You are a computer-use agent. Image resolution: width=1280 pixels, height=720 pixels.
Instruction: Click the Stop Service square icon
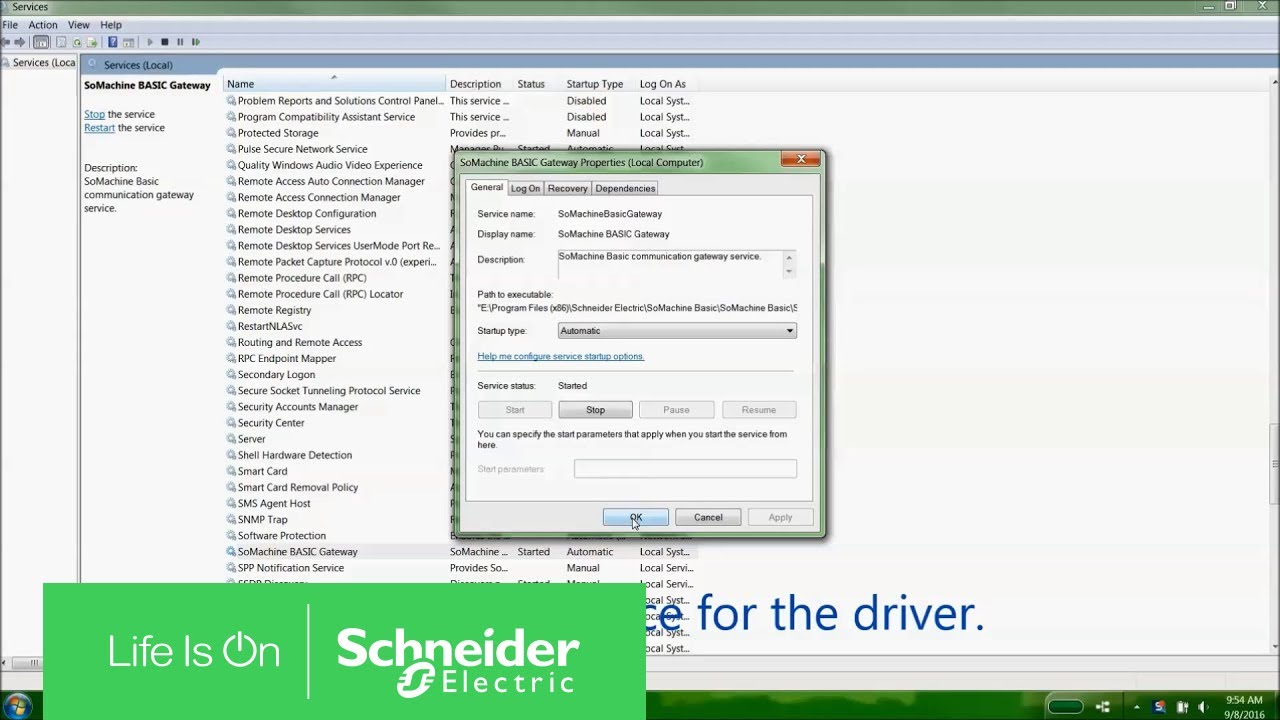pos(165,42)
